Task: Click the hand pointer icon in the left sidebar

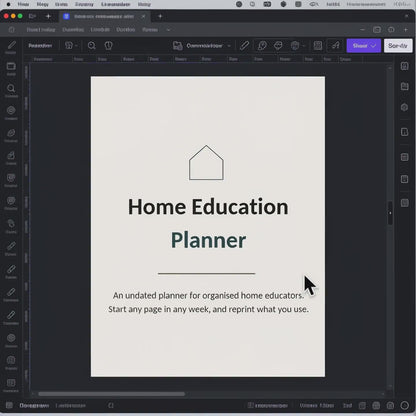Action: coord(11,224)
